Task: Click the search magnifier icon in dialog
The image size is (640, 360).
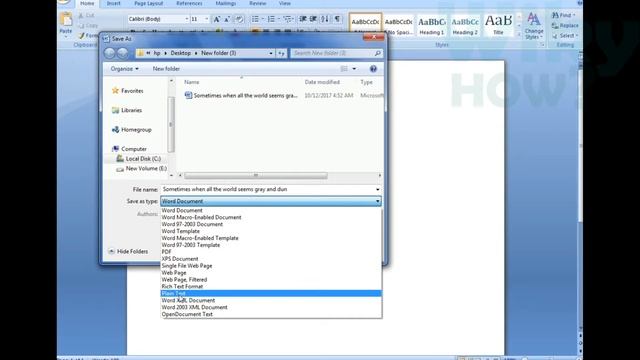Action: [378, 53]
